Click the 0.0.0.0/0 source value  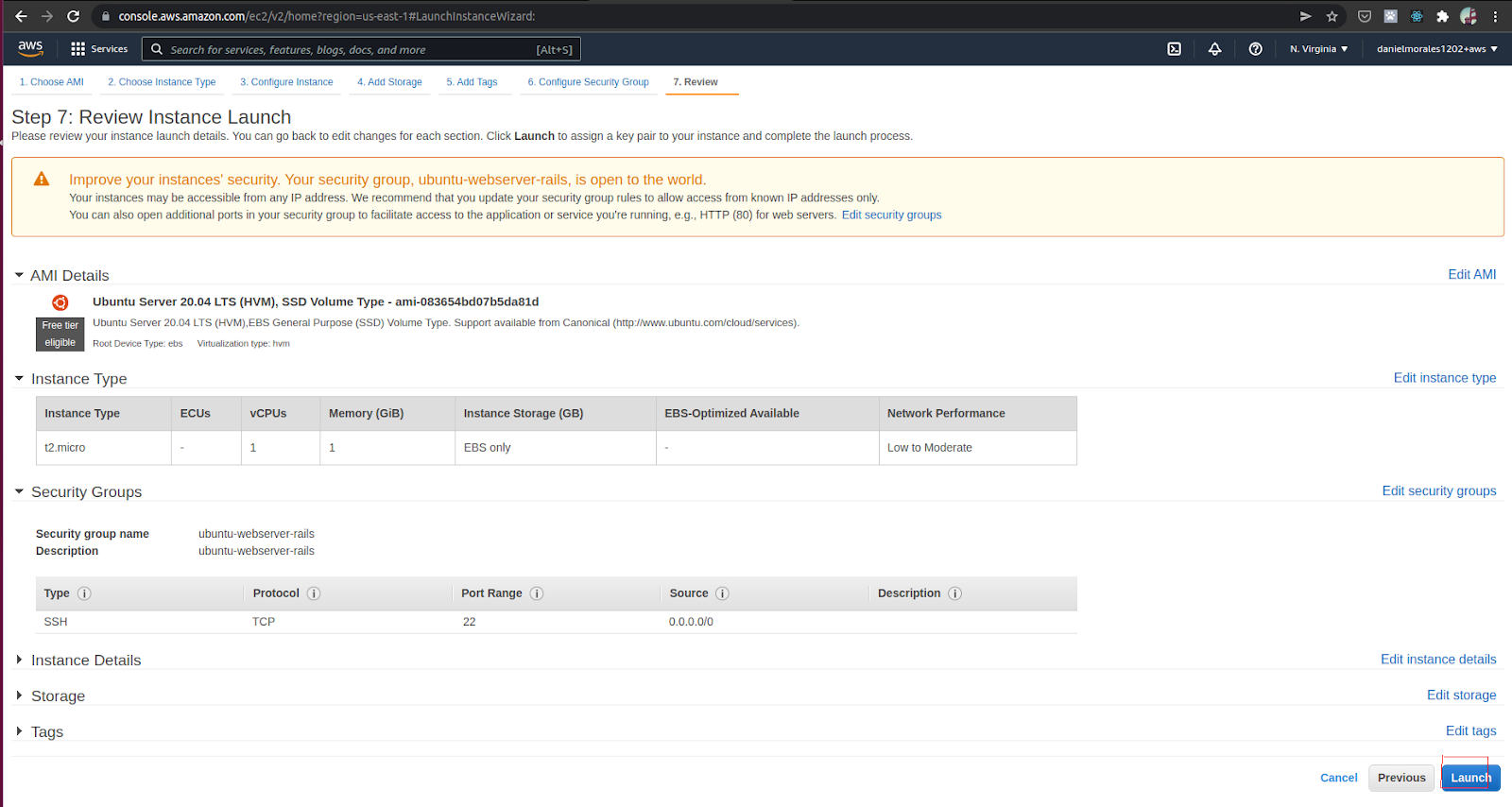click(x=691, y=622)
